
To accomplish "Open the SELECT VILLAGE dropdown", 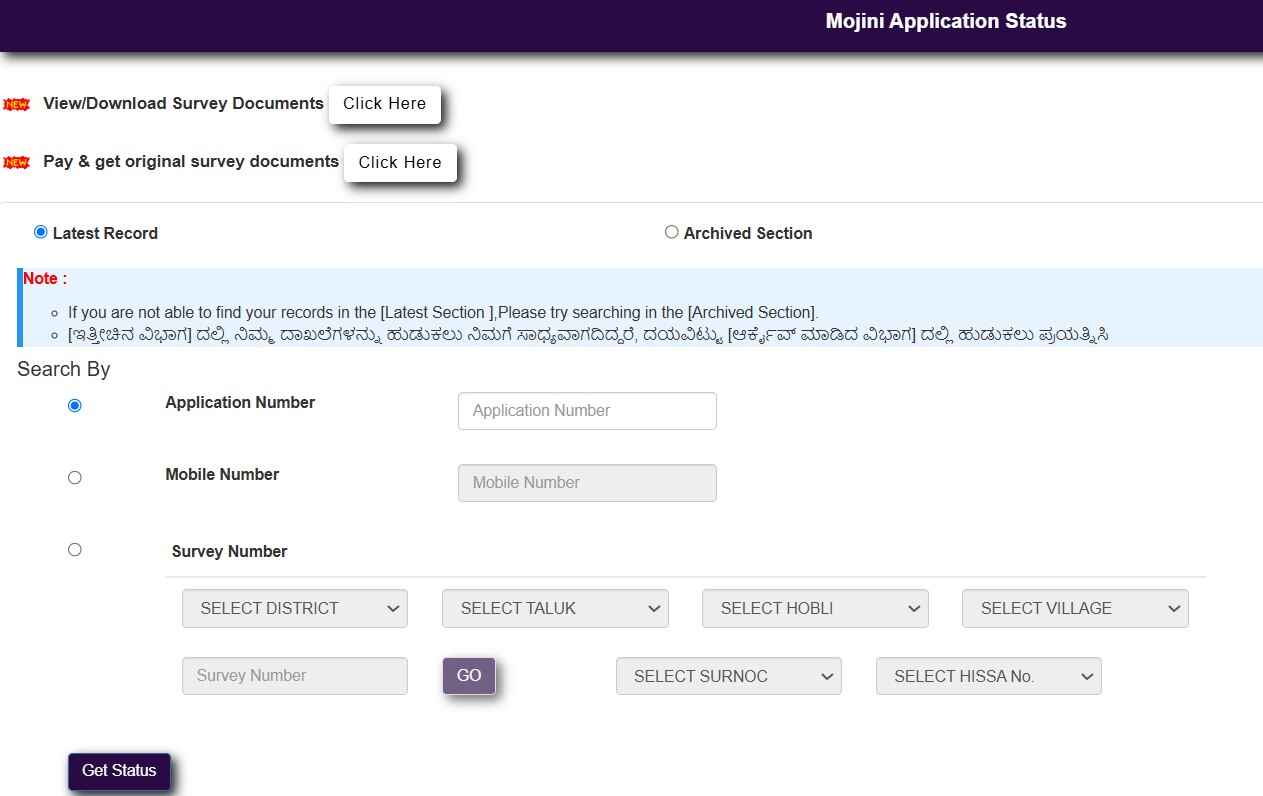I will (1074, 608).
